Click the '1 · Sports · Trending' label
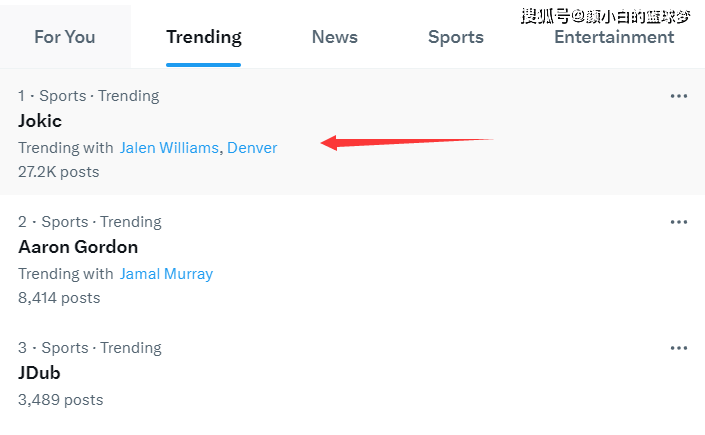This screenshot has width=705, height=435. [89, 96]
